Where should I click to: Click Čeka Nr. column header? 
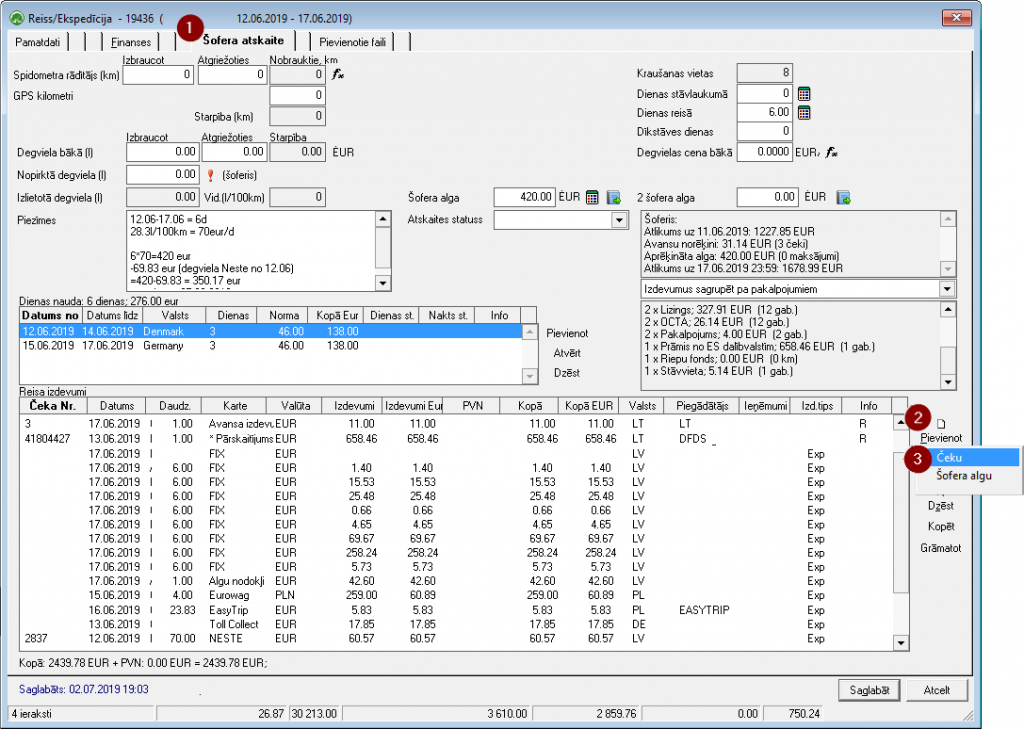52,406
